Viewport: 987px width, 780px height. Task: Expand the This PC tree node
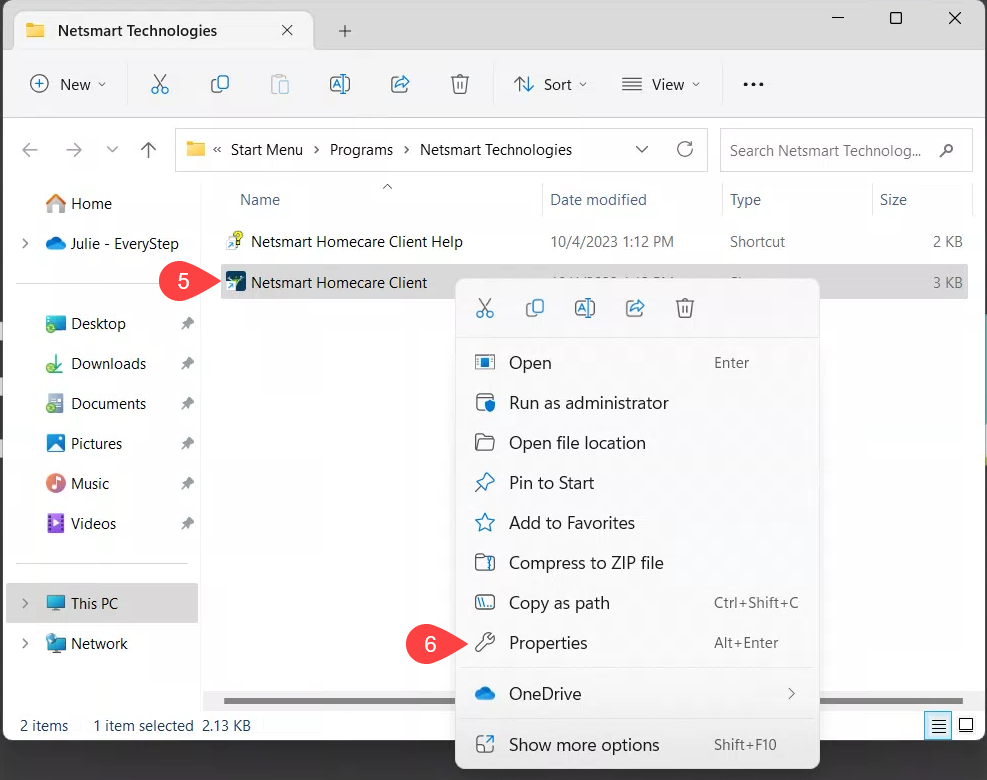[26, 604]
